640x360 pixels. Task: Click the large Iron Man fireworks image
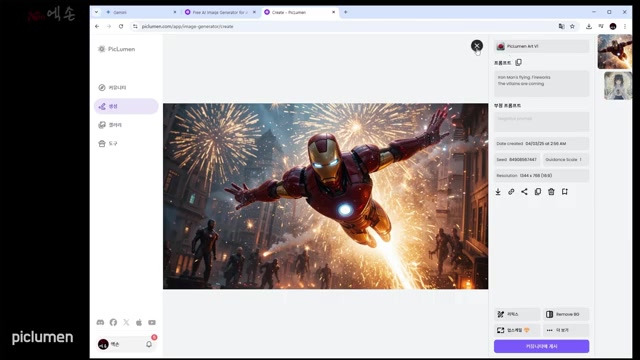coord(325,196)
